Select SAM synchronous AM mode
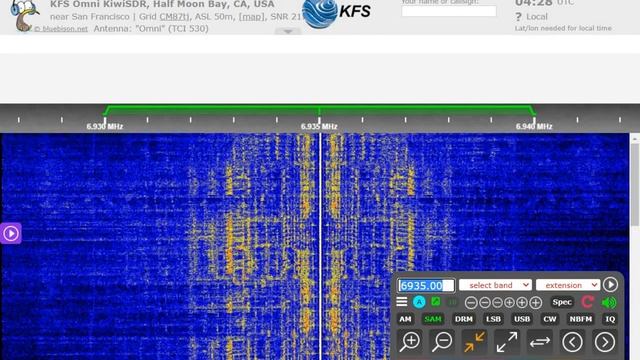Image resolution: width=640 pixels, height=360 pixels. click(x=433, y=319)
